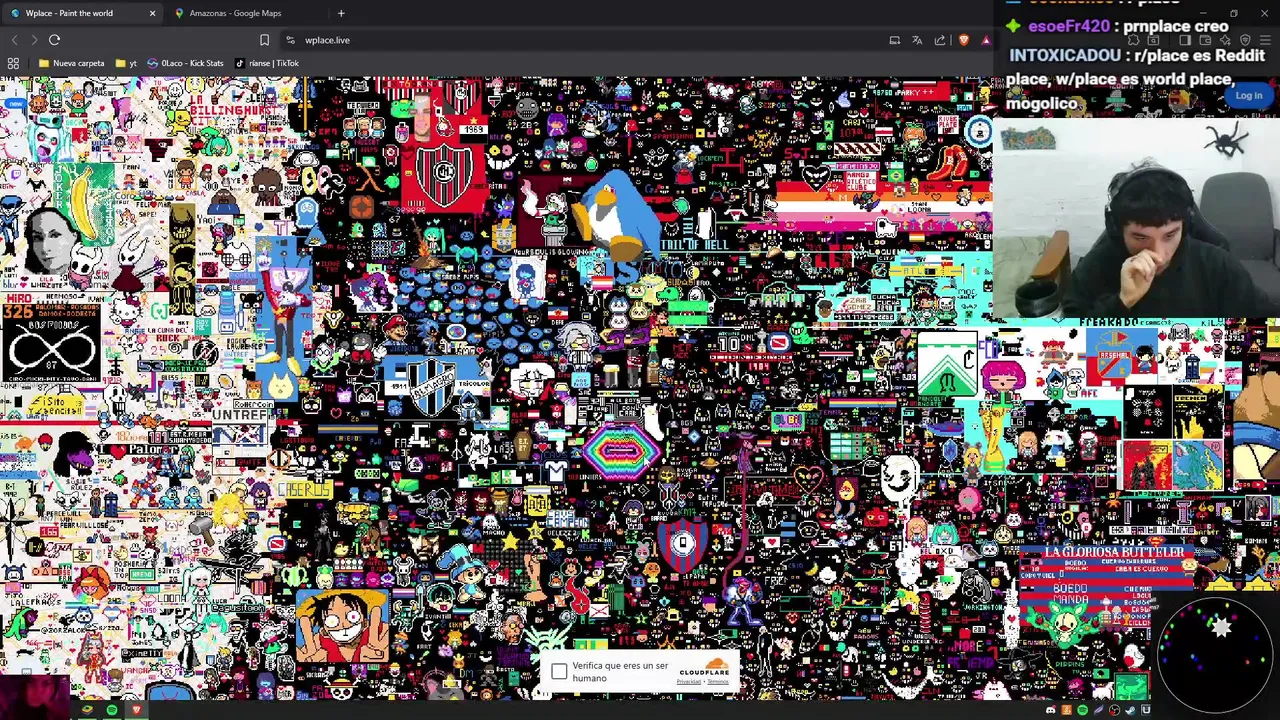The width and height of the screenshot is (1280, 720).
Task: Open the U icon in the taskbar
Action: tap(1146, 710)
